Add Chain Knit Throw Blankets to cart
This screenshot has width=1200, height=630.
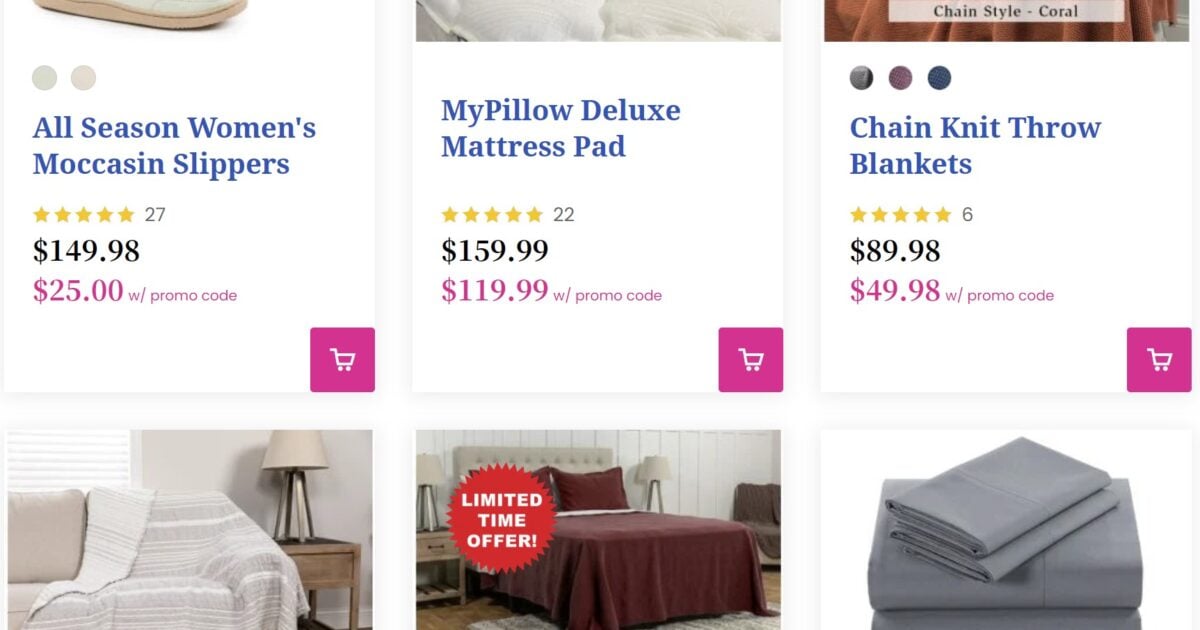click(1159, 360)
